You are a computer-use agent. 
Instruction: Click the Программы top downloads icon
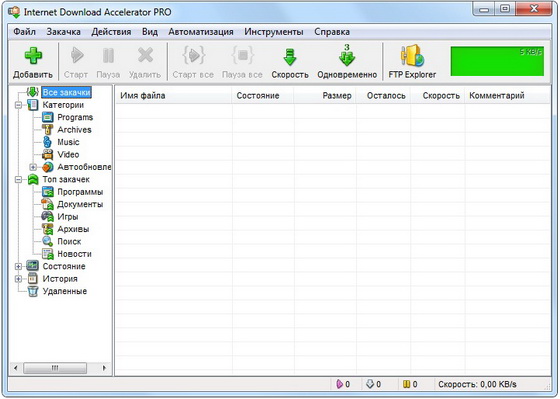tap(48, 192)
